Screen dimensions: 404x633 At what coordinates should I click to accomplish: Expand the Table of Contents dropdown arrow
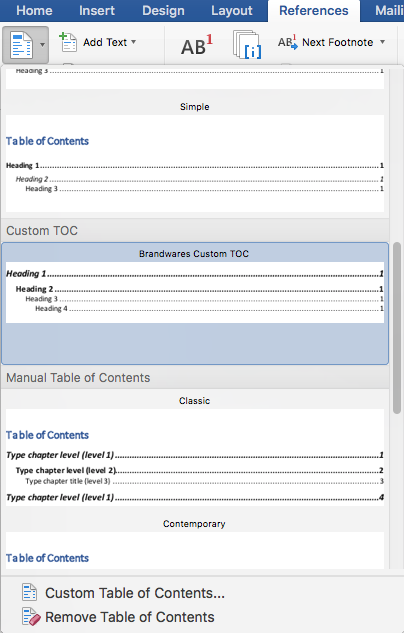[x=42, y=45]
